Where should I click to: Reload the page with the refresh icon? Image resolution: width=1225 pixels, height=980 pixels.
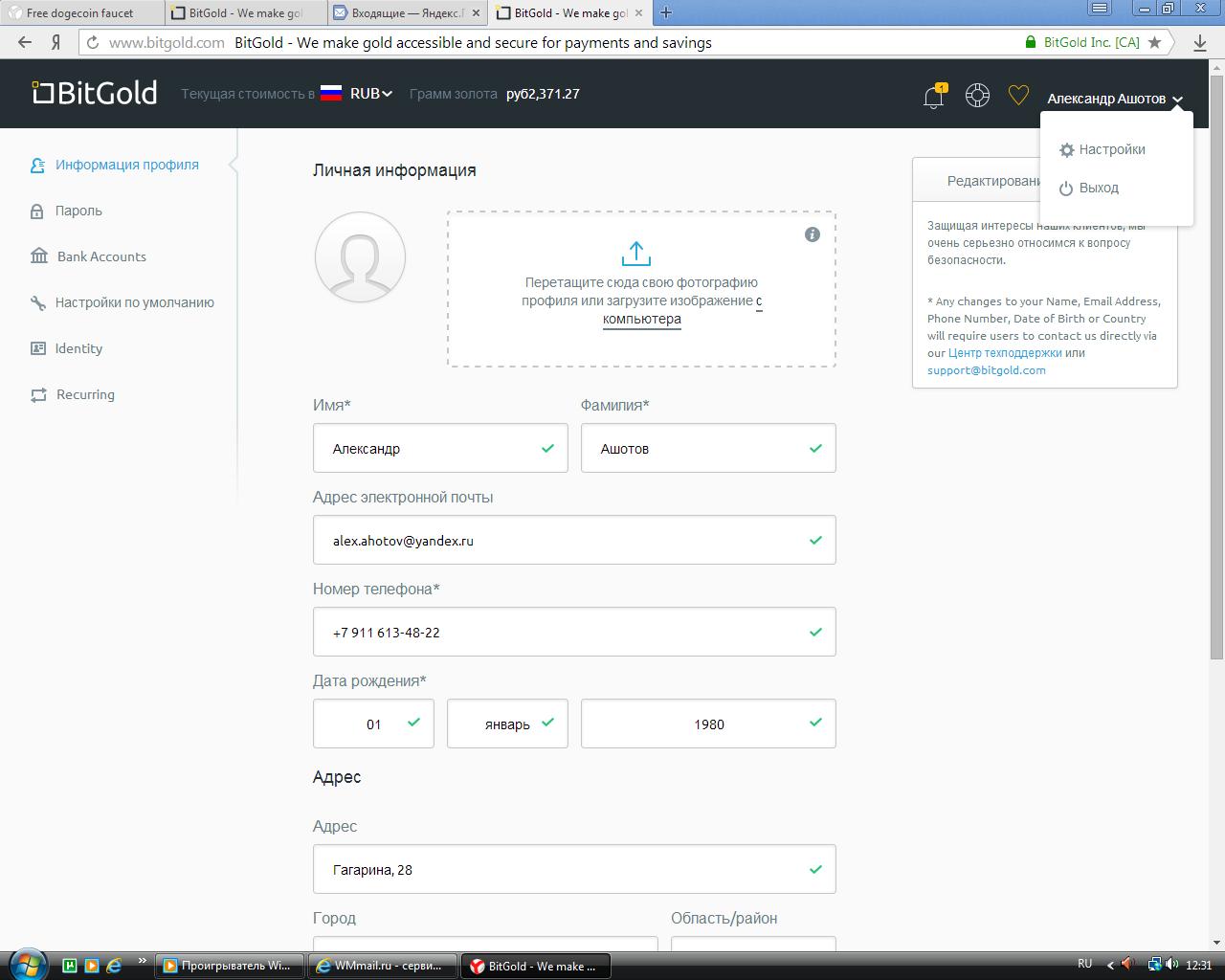[x=93, y=42]
